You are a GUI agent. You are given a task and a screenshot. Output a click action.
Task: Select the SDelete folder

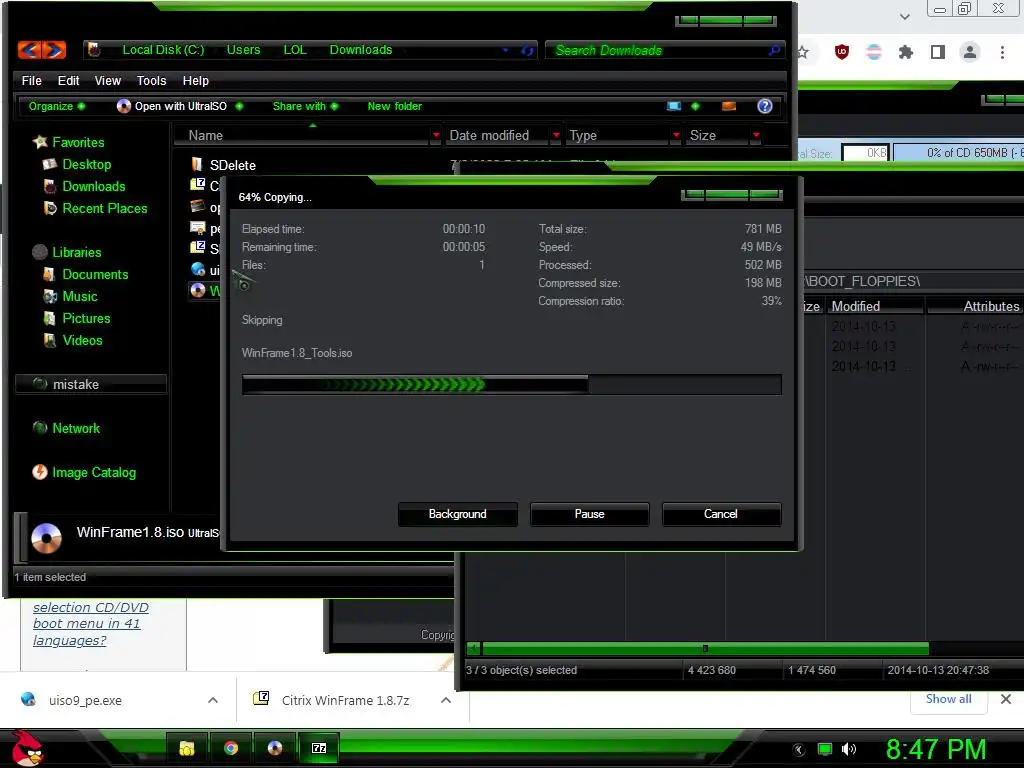pyautogui.click(x=232, y=165)
